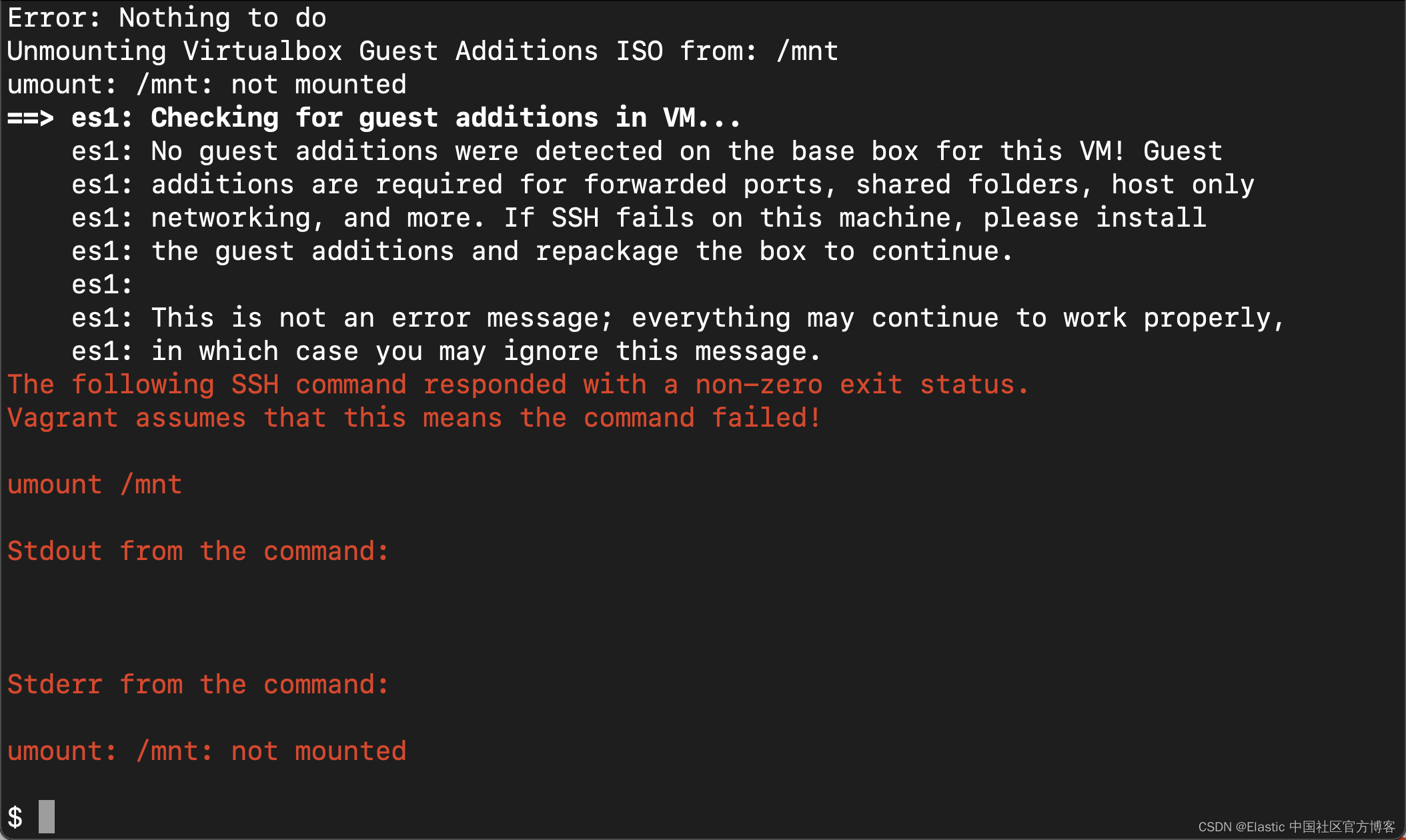Click the terminal cursor block at the prompt
This screenshot has height=840, width=1406.
pos(46,817)
